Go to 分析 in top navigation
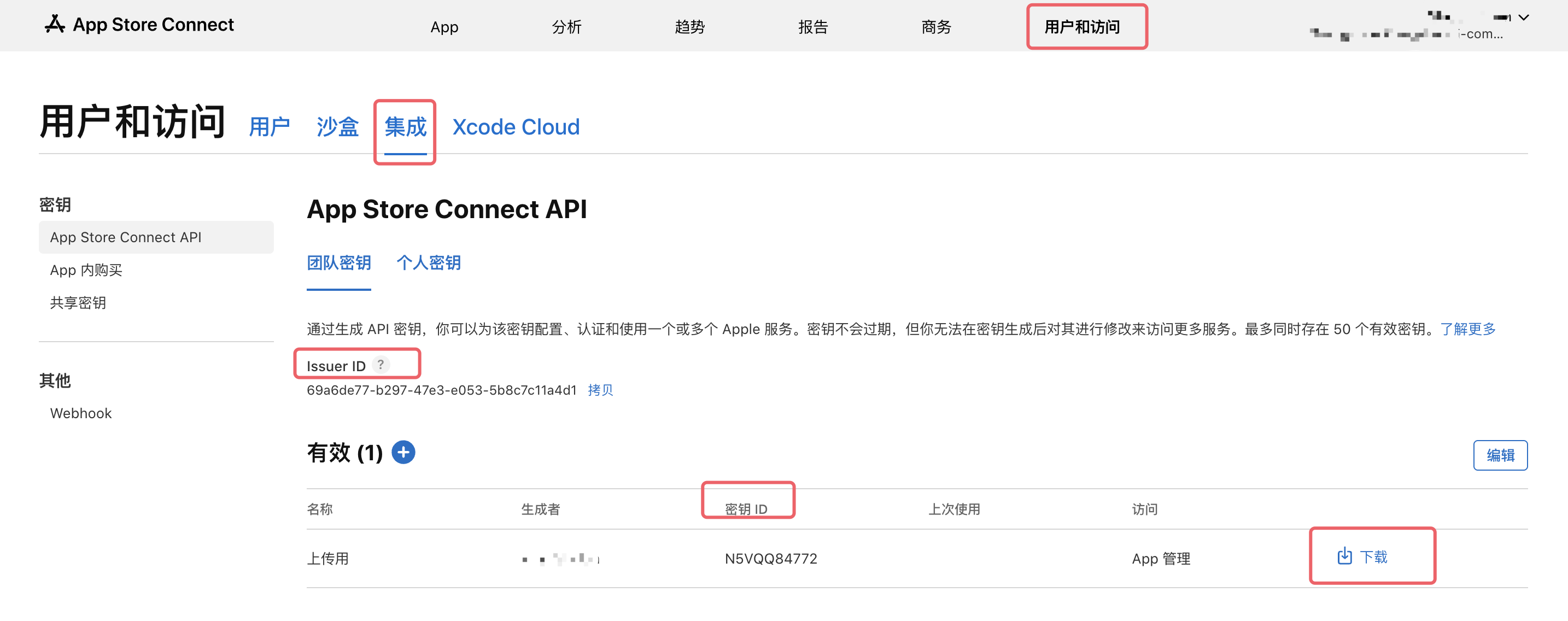Screen dimensions: 1568x621 (566, 27)
